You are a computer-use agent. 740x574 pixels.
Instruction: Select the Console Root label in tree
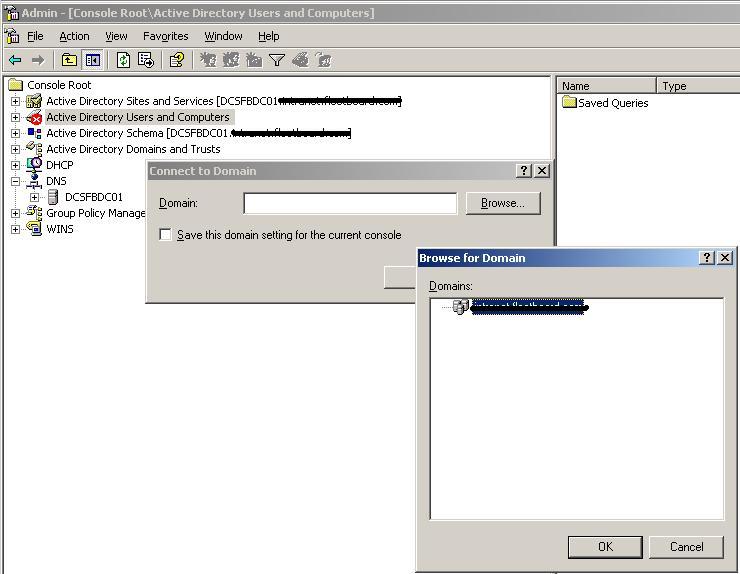(59, 85)
